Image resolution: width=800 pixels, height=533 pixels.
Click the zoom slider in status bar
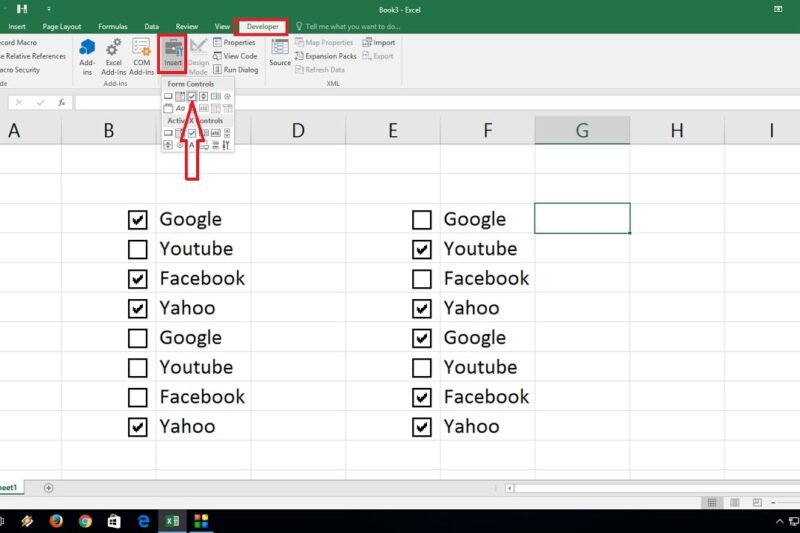pos(785,501)
